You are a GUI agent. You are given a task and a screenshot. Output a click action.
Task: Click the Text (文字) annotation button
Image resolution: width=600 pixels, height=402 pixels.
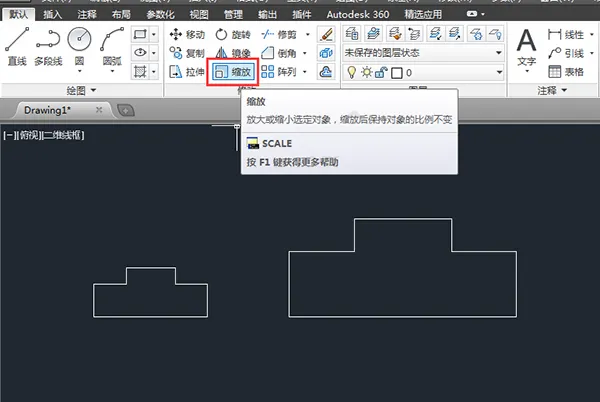[526, 50]
